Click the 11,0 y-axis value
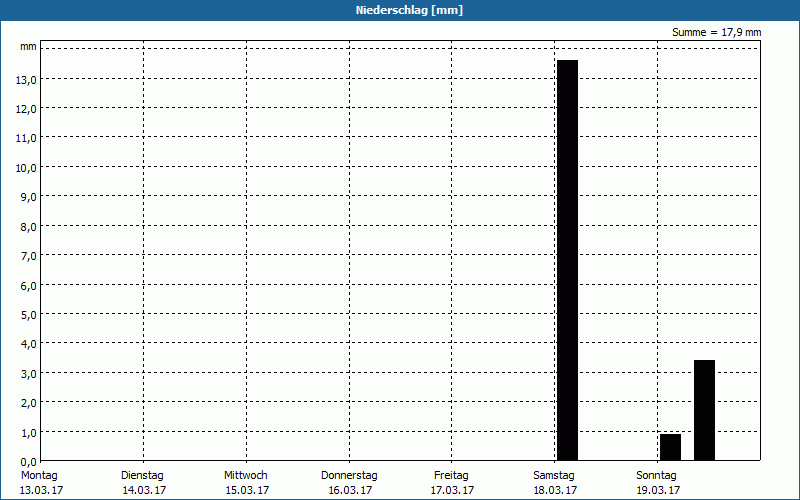800x500 pixels. pos(26,138)
